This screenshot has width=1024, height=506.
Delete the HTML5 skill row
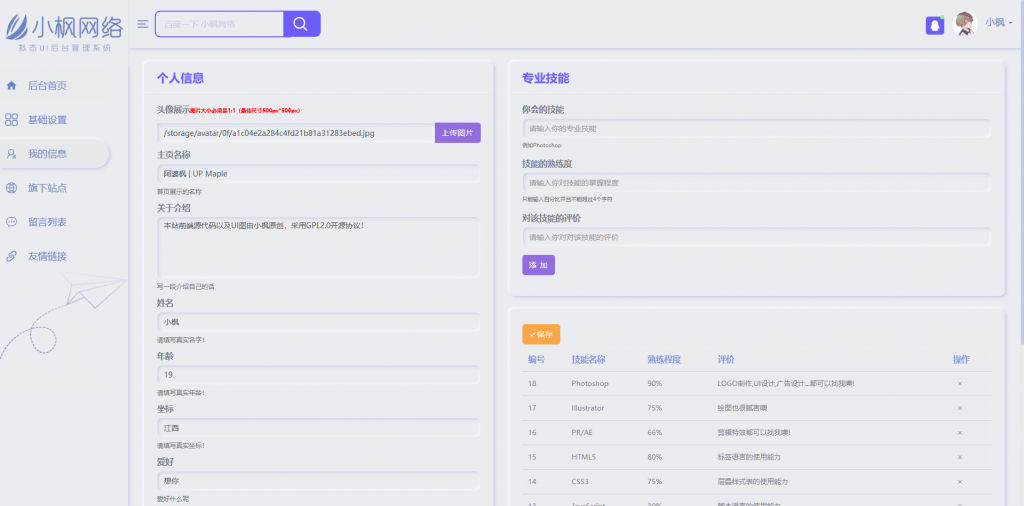click(959, 457)
